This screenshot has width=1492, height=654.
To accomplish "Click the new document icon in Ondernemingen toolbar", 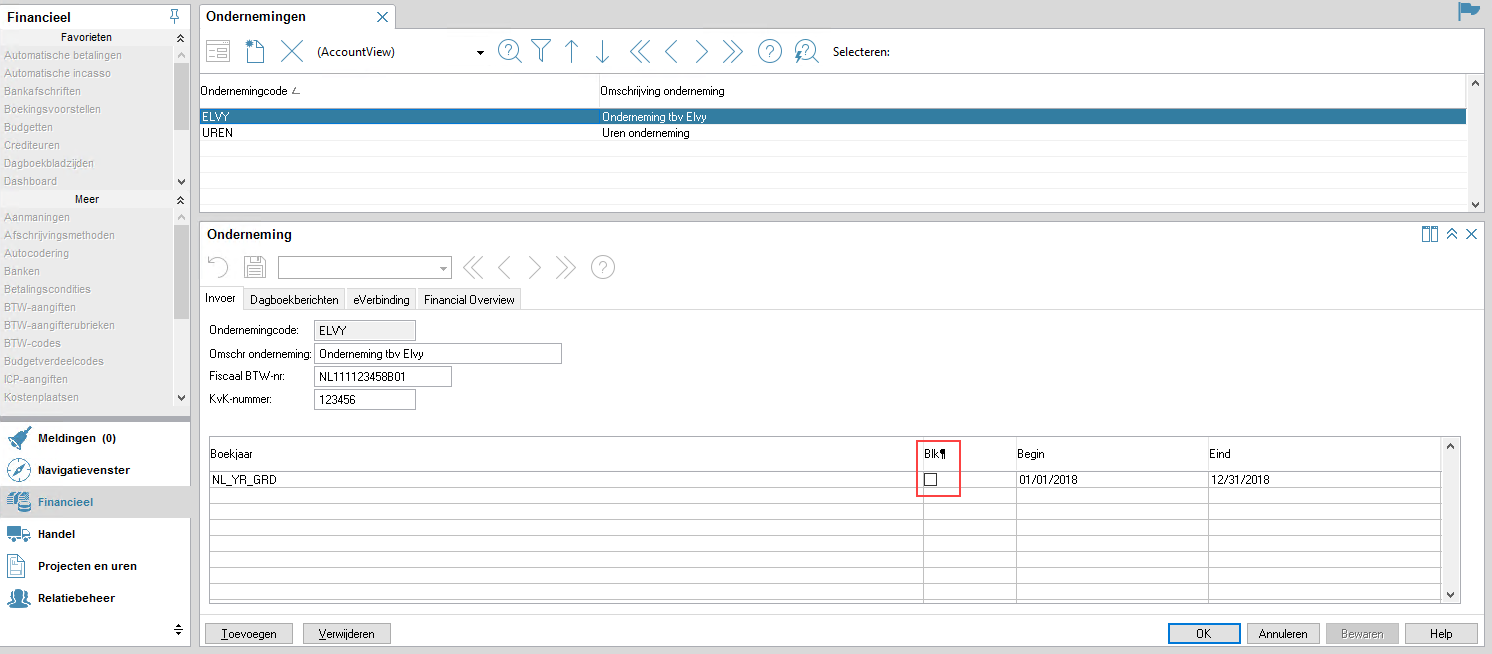I will [x=254, y=52].
